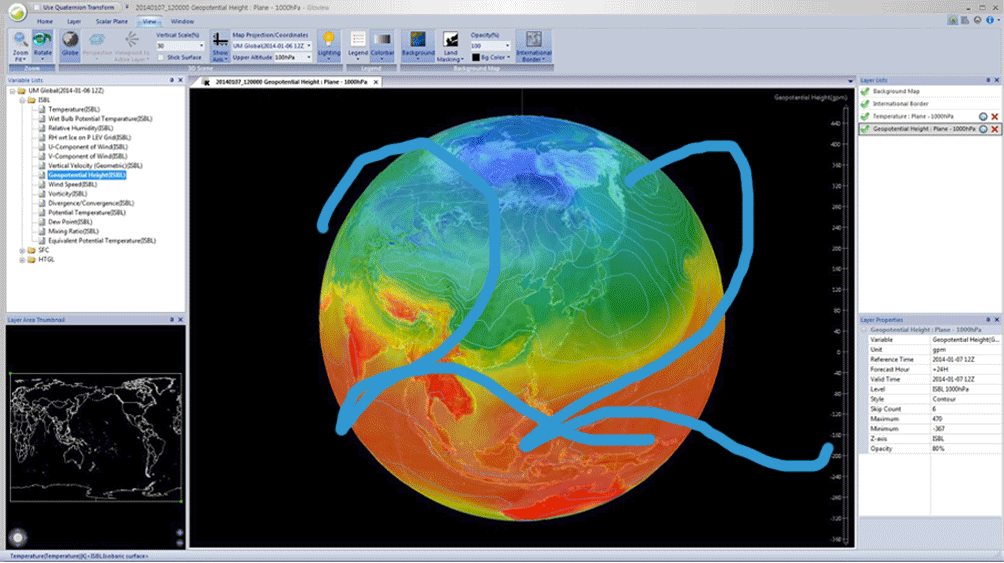Select Wet Bulb Potential Temperature(ISBL)
1004x563 pixels.
click(100, 119)
